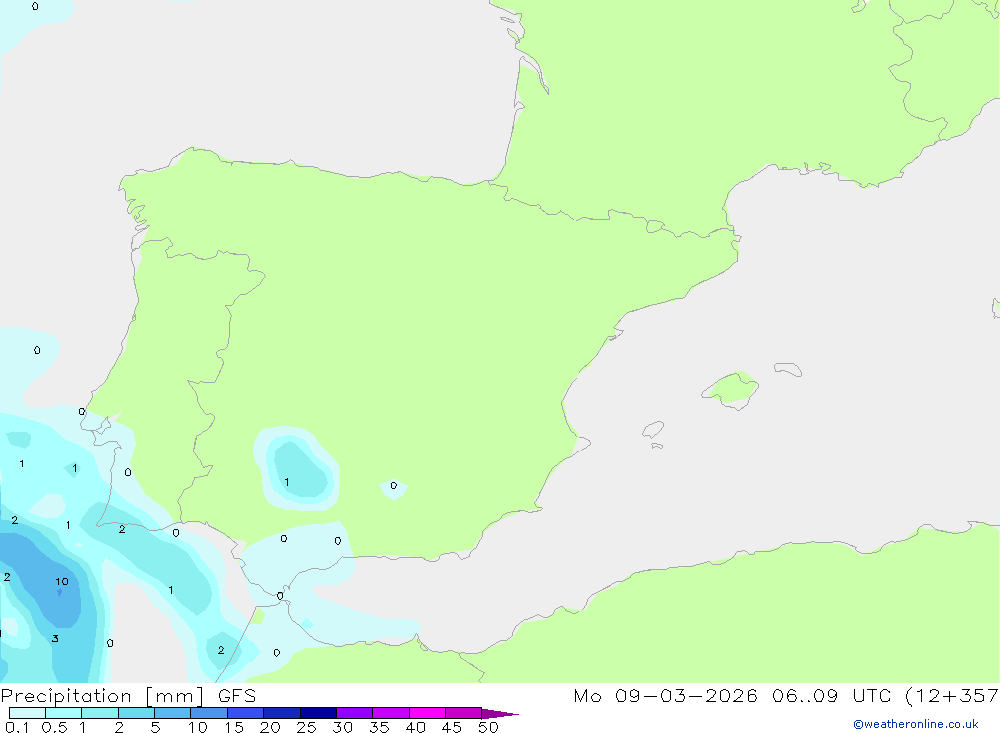
Task: Click the legend scale label '0.5'
Action: tap(54, 727)
